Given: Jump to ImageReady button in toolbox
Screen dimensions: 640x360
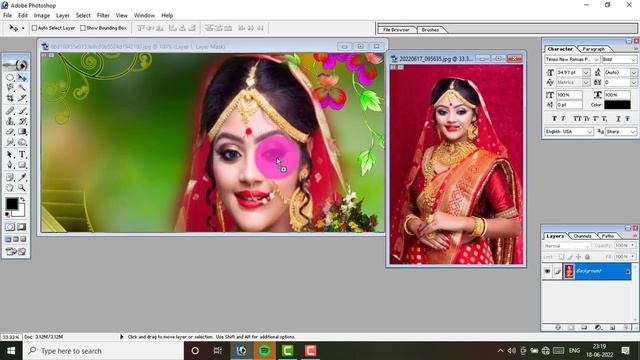Looking at the screenshot, I should (x=16, y=251).
